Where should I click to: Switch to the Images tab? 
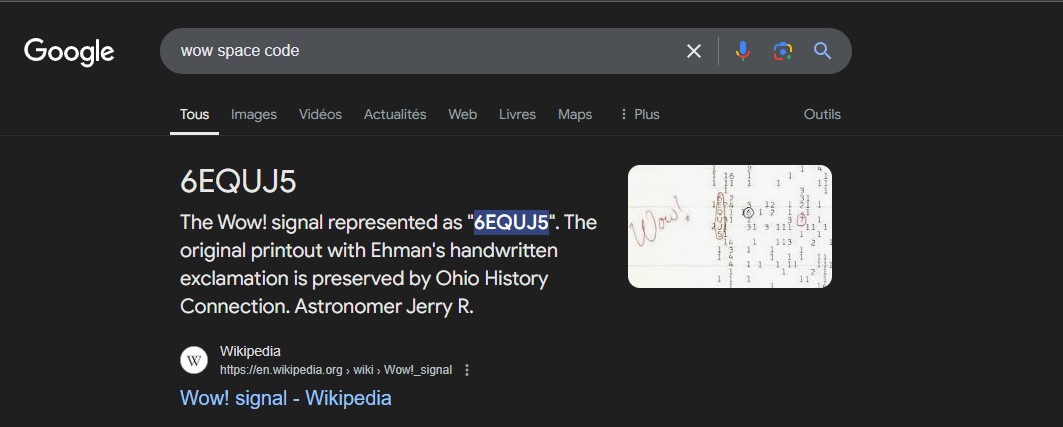[254, 114]
